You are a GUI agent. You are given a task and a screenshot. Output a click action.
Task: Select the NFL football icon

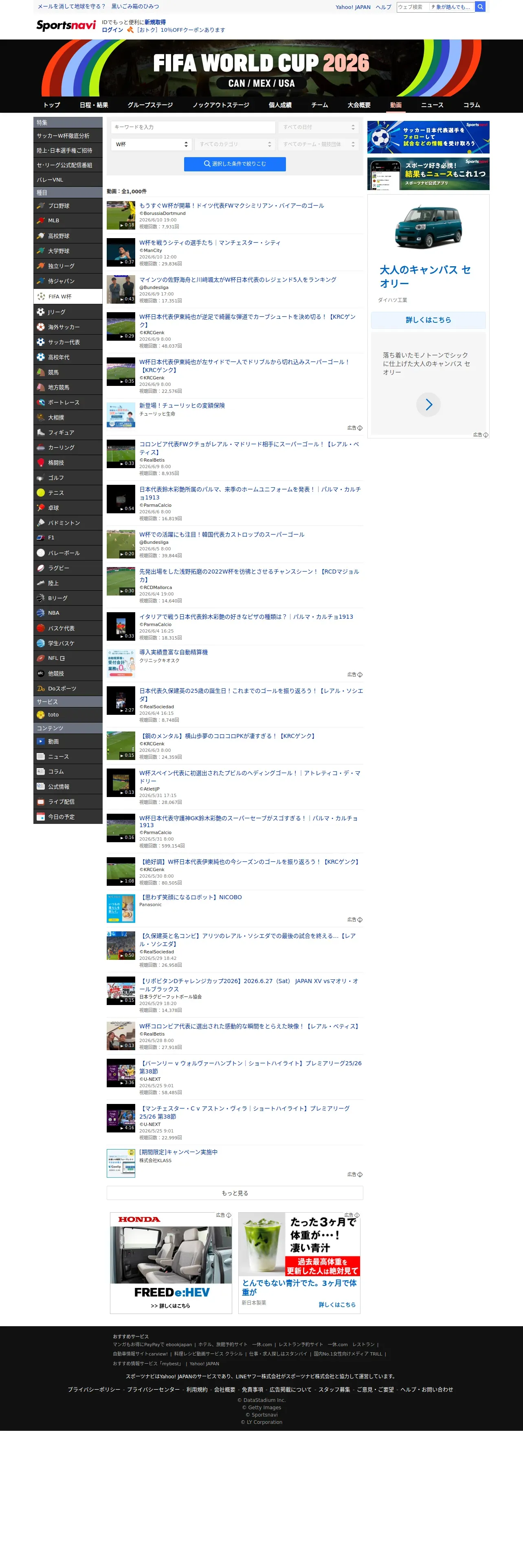(x=41, y=658)
